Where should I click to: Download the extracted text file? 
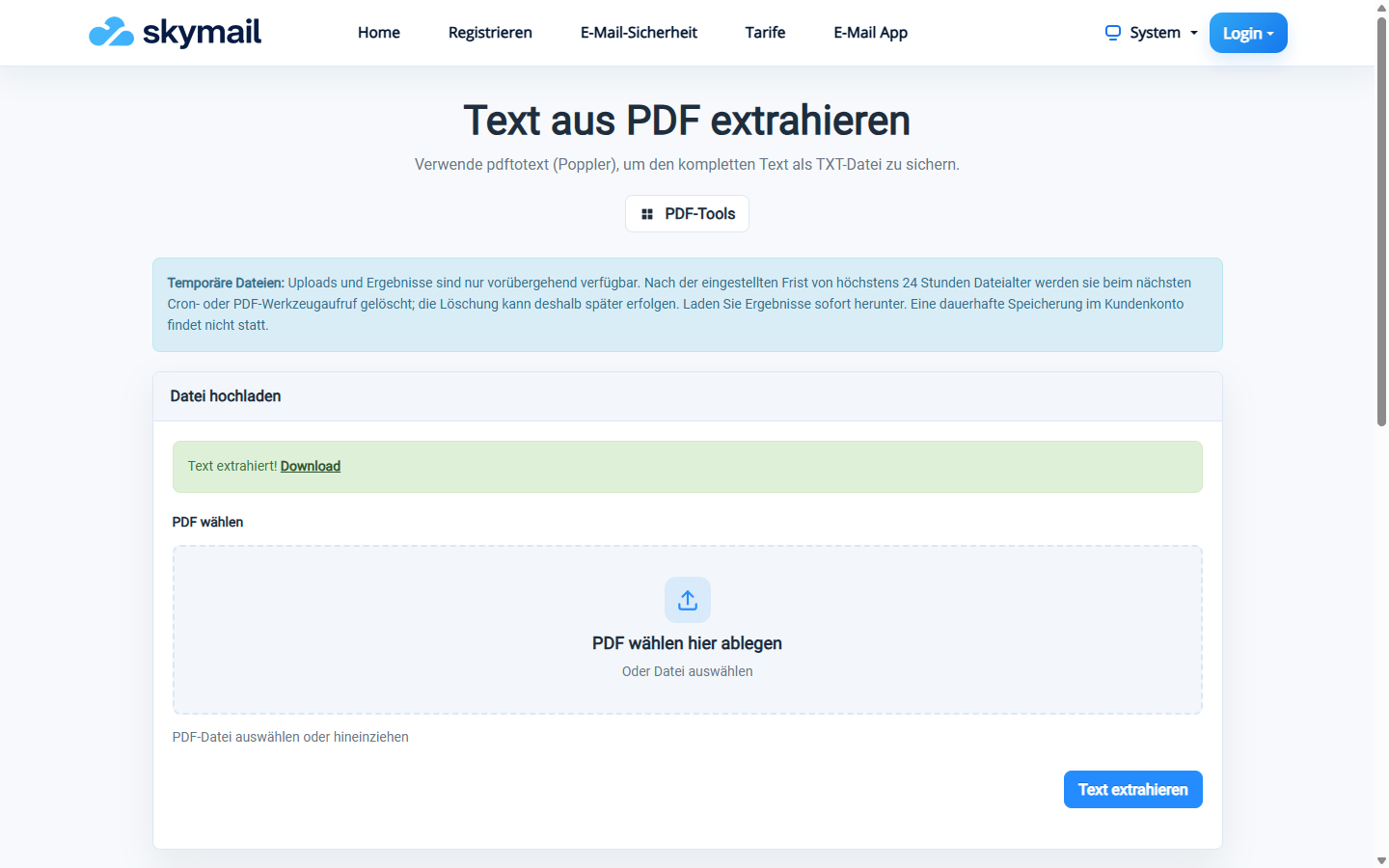311,466
